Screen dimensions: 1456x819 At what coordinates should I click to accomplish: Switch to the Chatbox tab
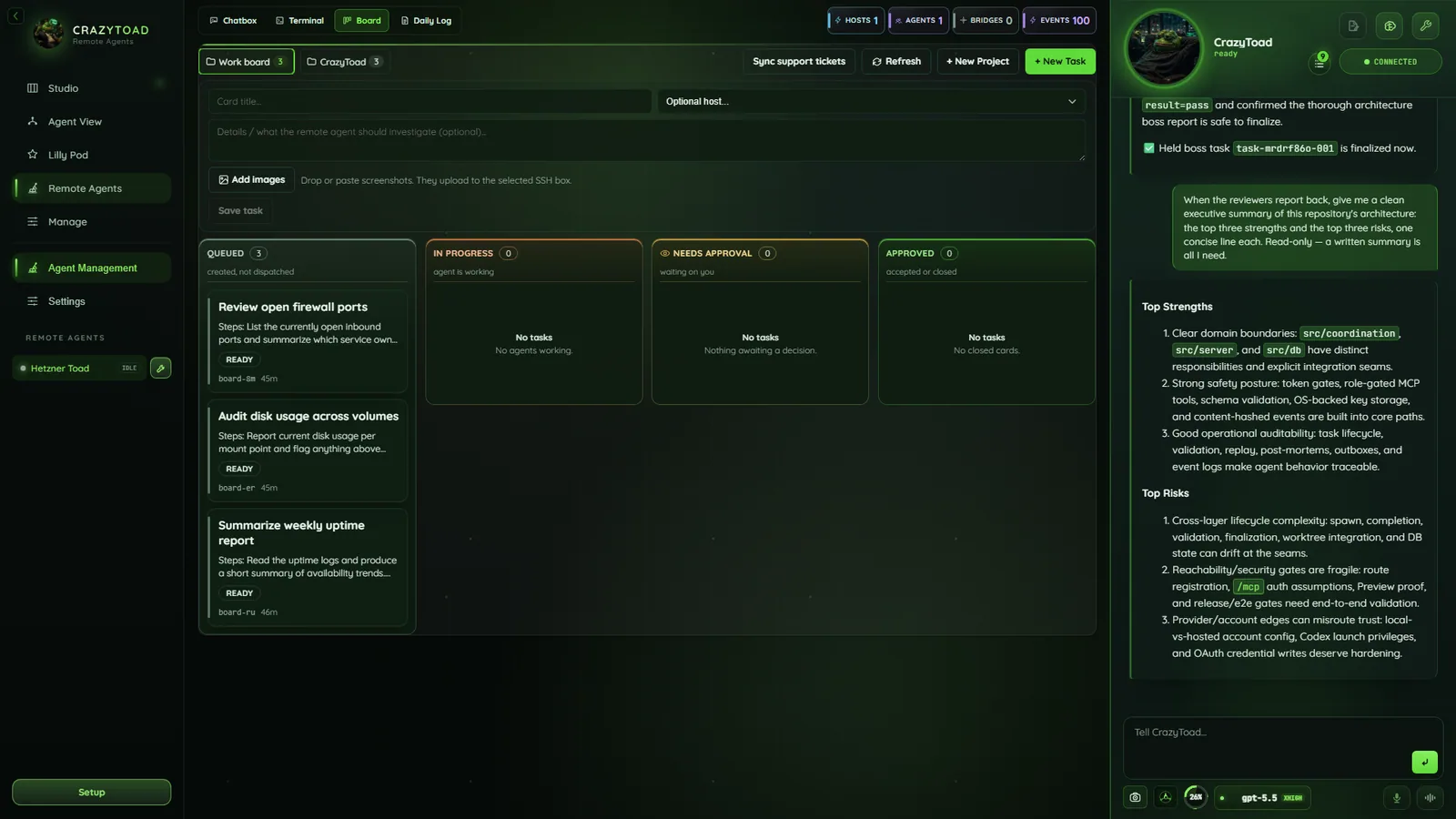[233, 20]
